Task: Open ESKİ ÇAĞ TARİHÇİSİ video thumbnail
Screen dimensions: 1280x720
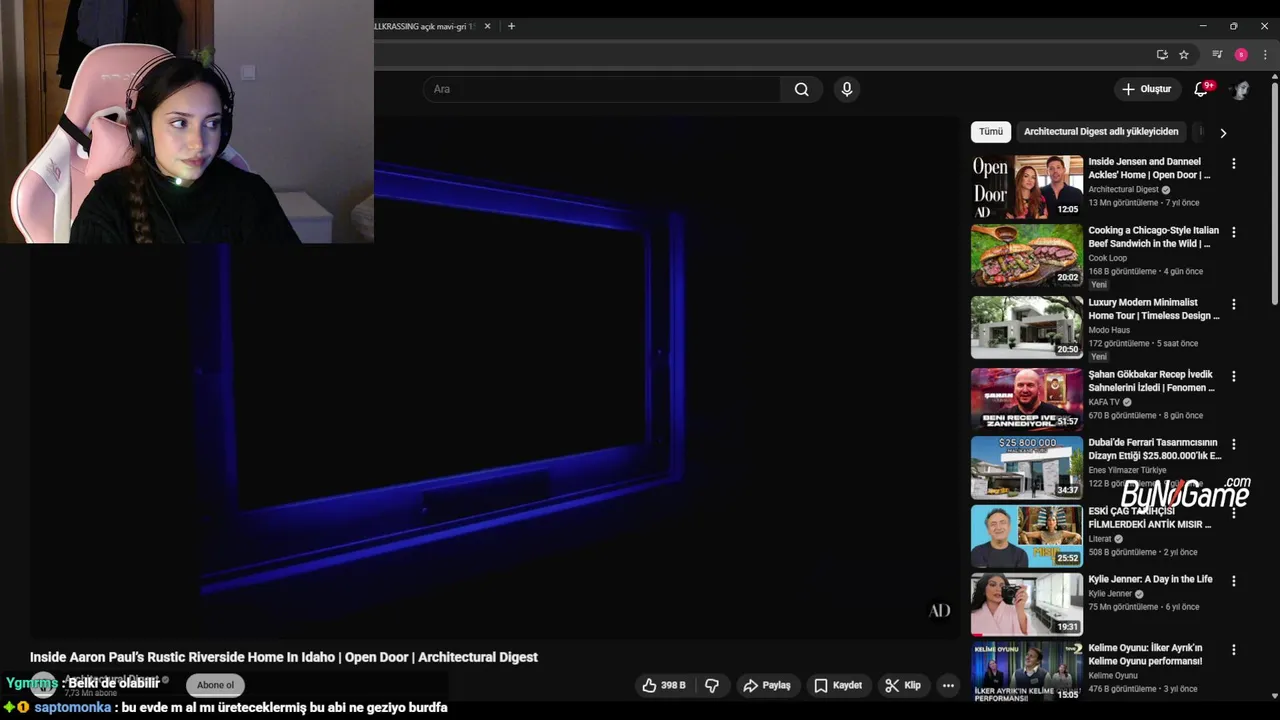Action: 1026,536
